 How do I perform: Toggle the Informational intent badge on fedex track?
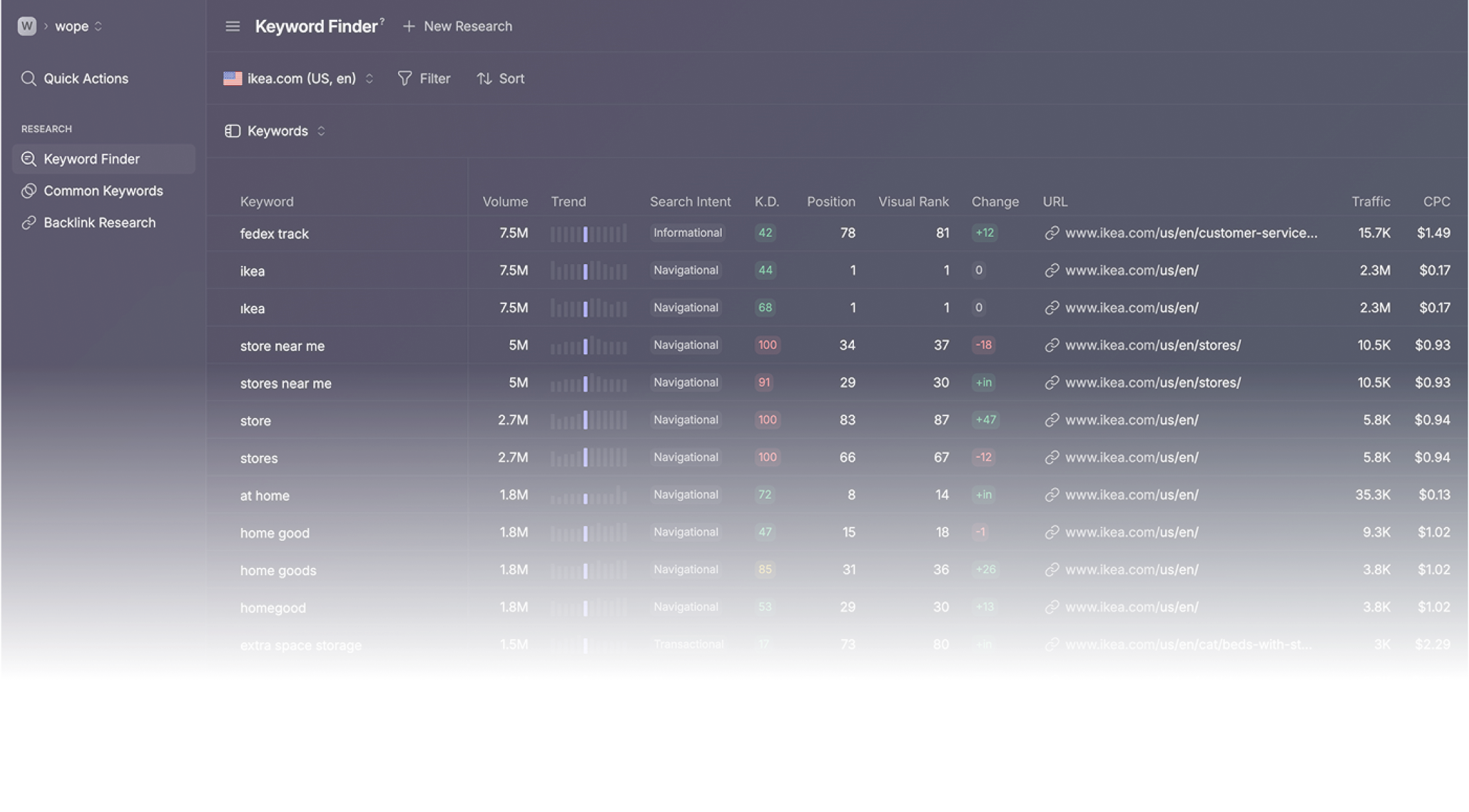(687, 233)
